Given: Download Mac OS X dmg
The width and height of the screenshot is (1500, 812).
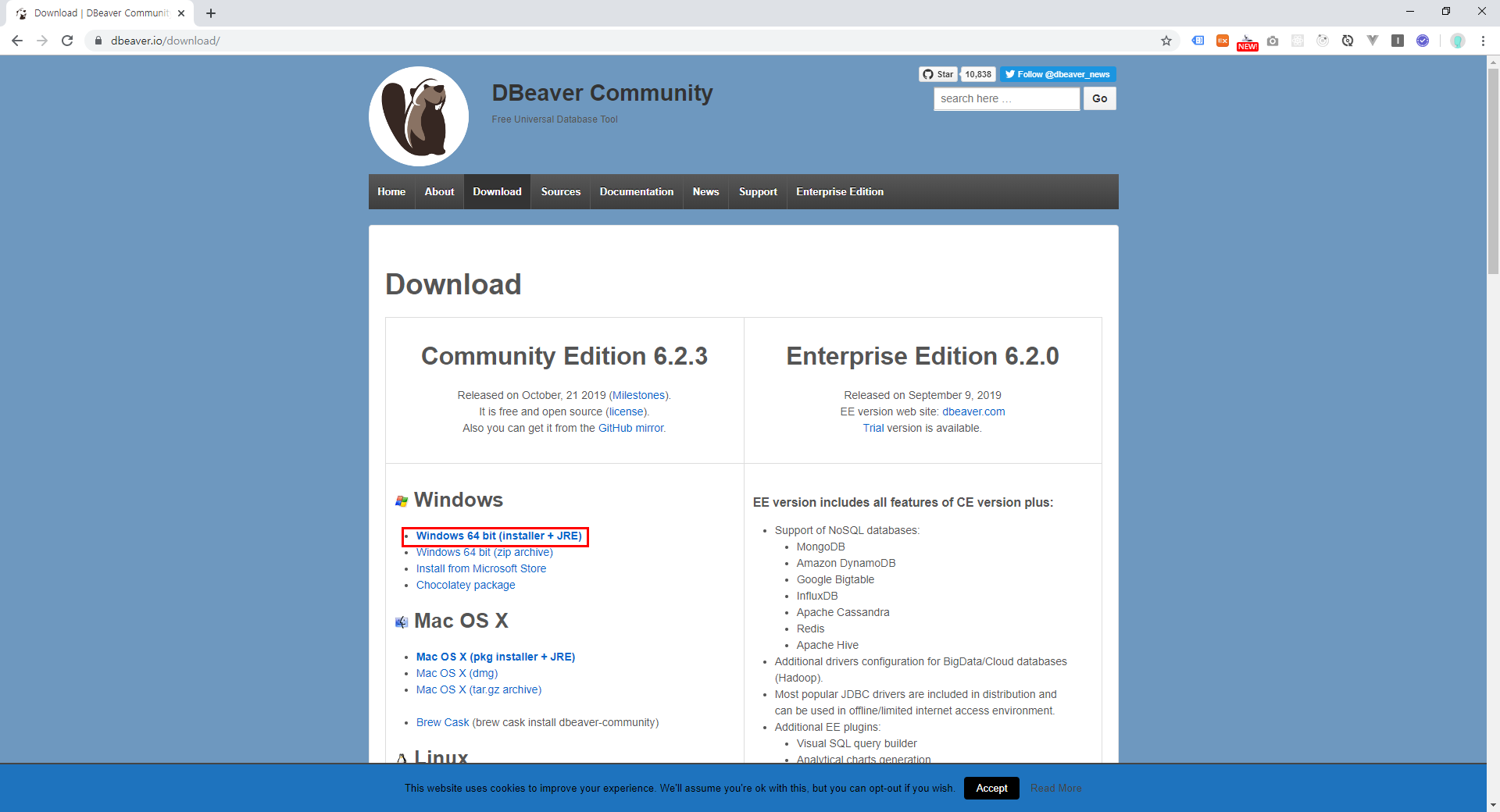Looking at the screenshot, I should pos(457,673).
